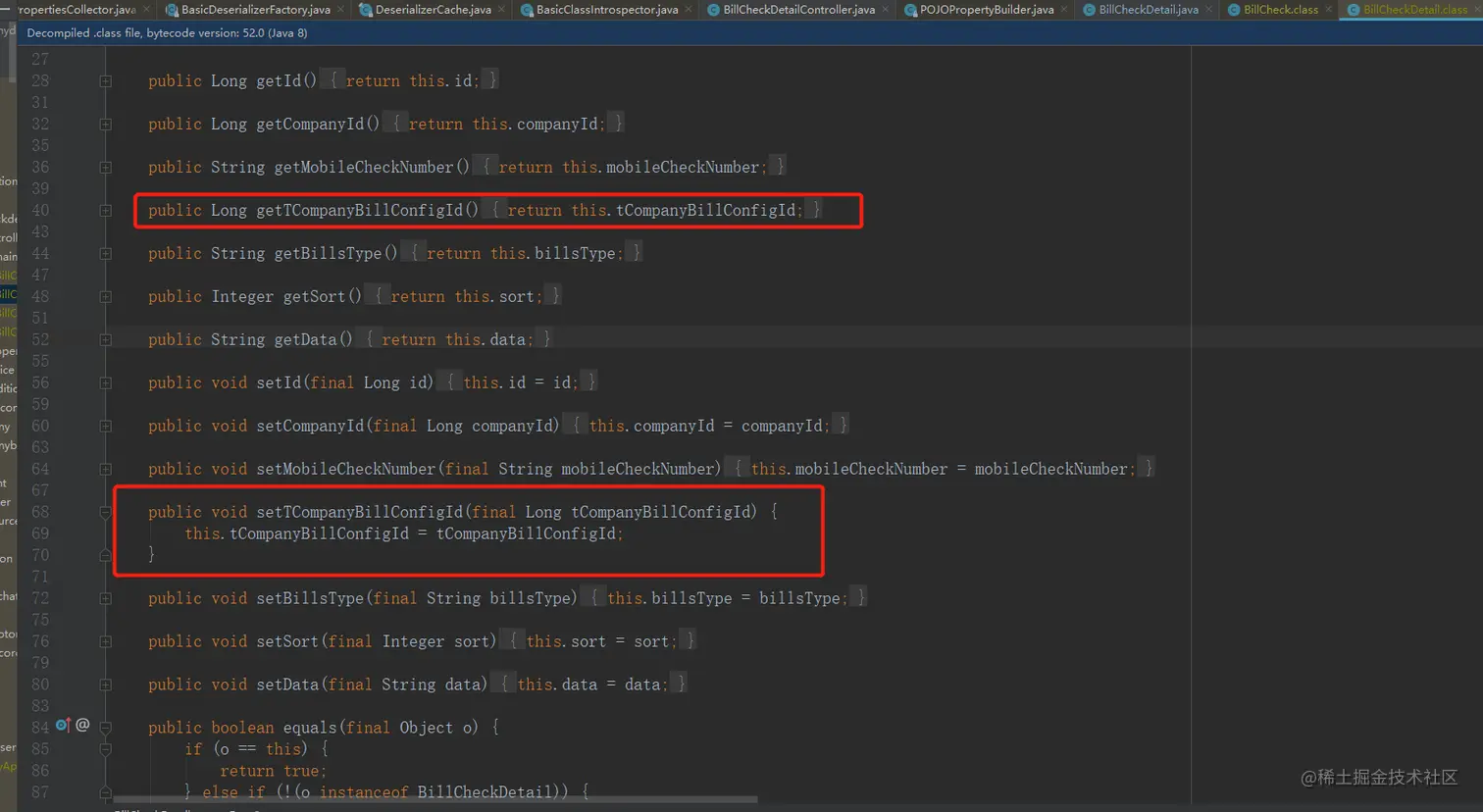Expand the folded setBillsType method
The height and width of the screenshot is (812, 1483).
pos(105,599)
